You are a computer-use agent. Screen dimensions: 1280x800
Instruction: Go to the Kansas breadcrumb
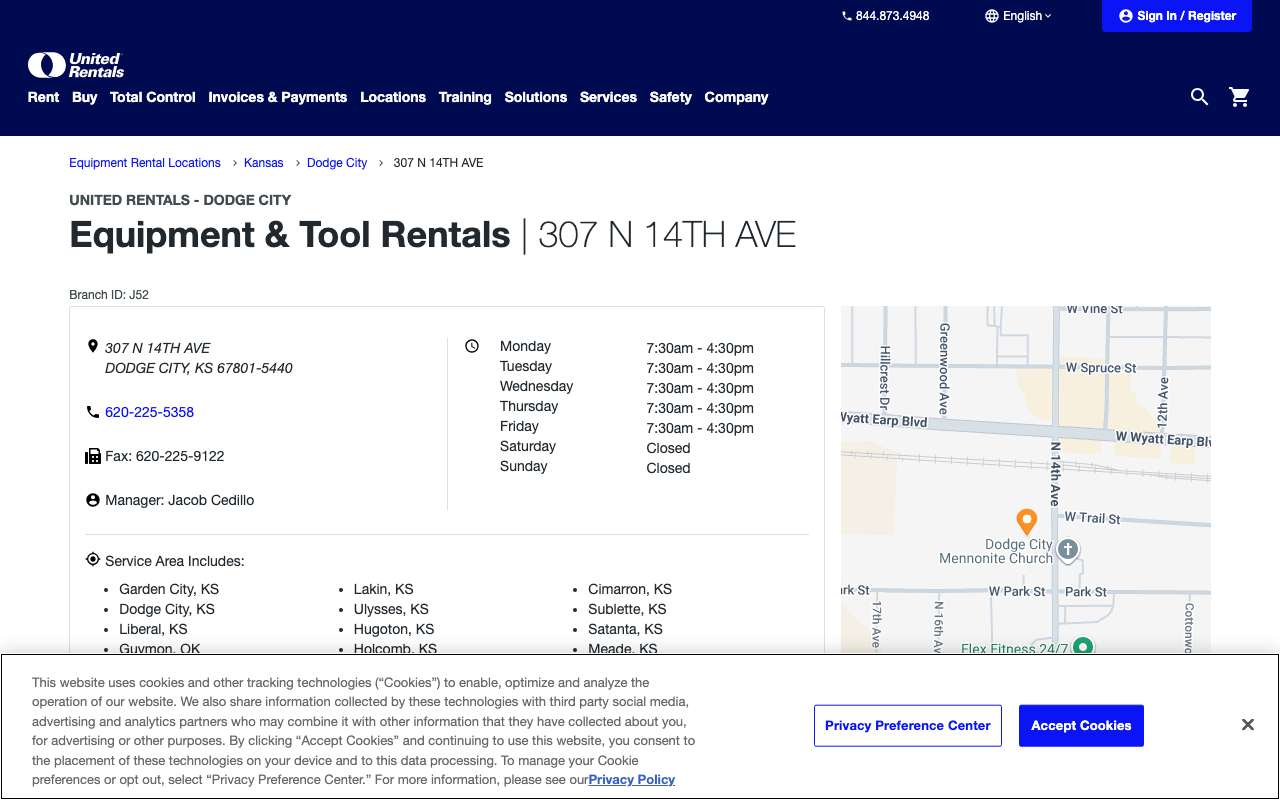264,163
